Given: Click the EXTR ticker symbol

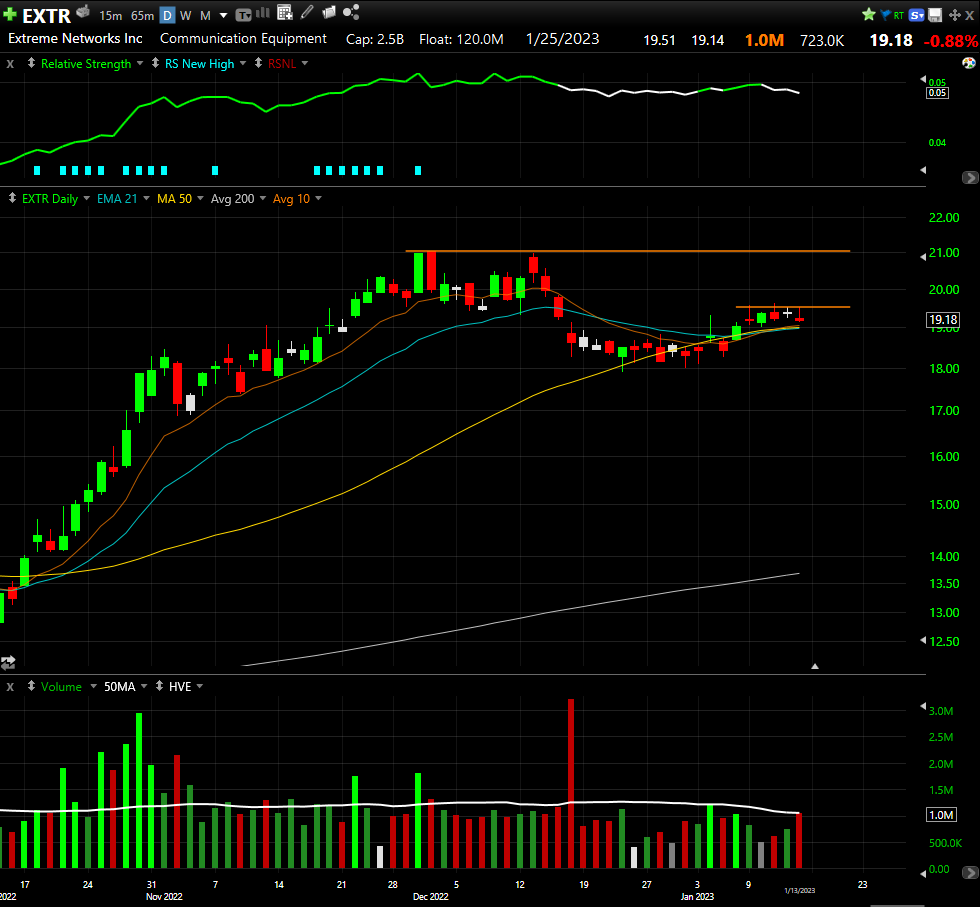Looking at the screenshot, I should [47, 16].
